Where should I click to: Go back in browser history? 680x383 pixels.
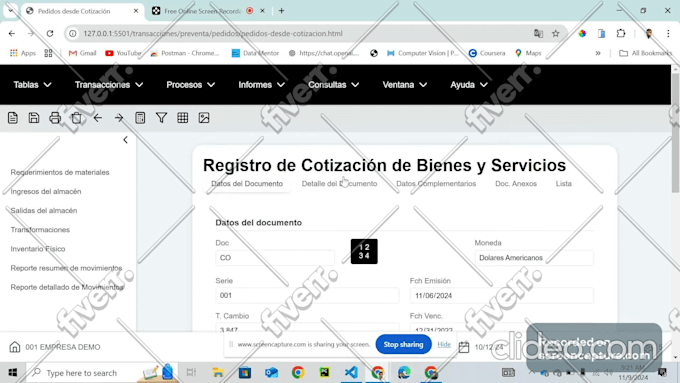(x=12, y=33)
